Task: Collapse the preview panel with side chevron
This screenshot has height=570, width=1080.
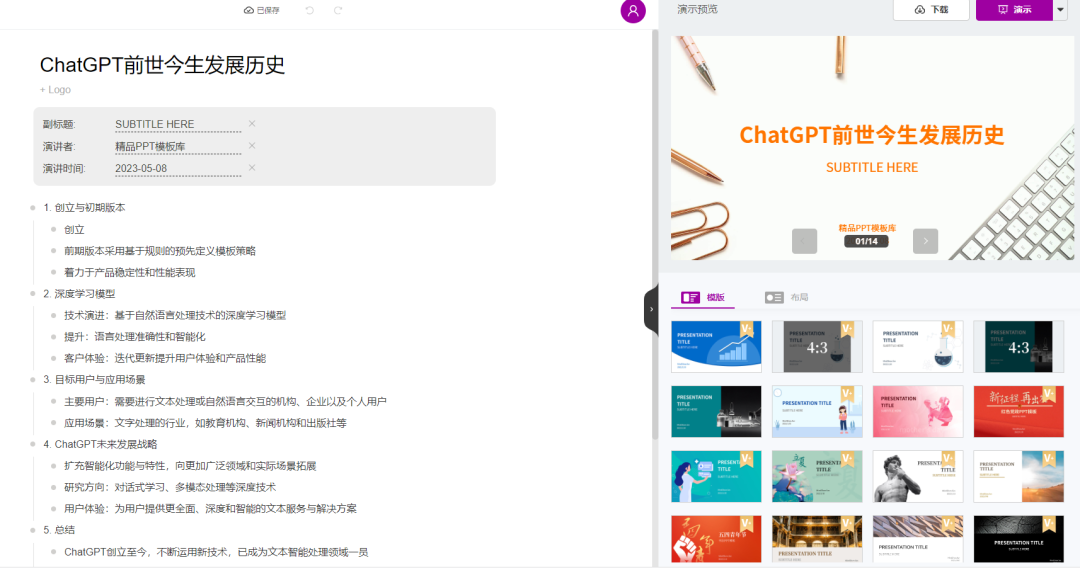Action: 651,310
